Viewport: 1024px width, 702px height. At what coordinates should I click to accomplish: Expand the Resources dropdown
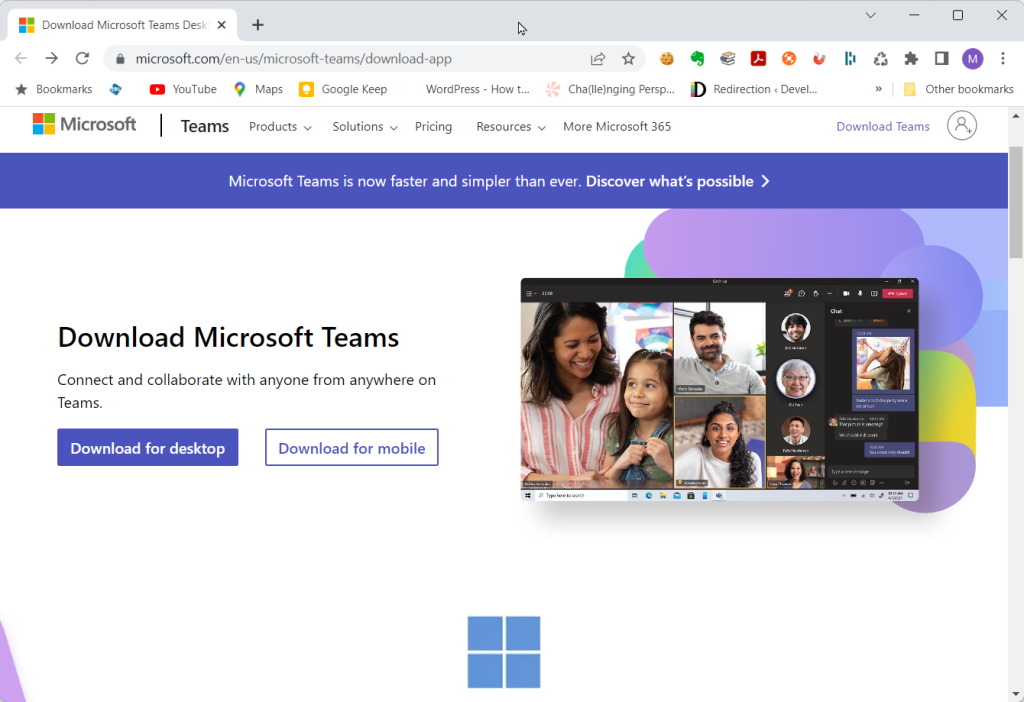click(511, 127)
